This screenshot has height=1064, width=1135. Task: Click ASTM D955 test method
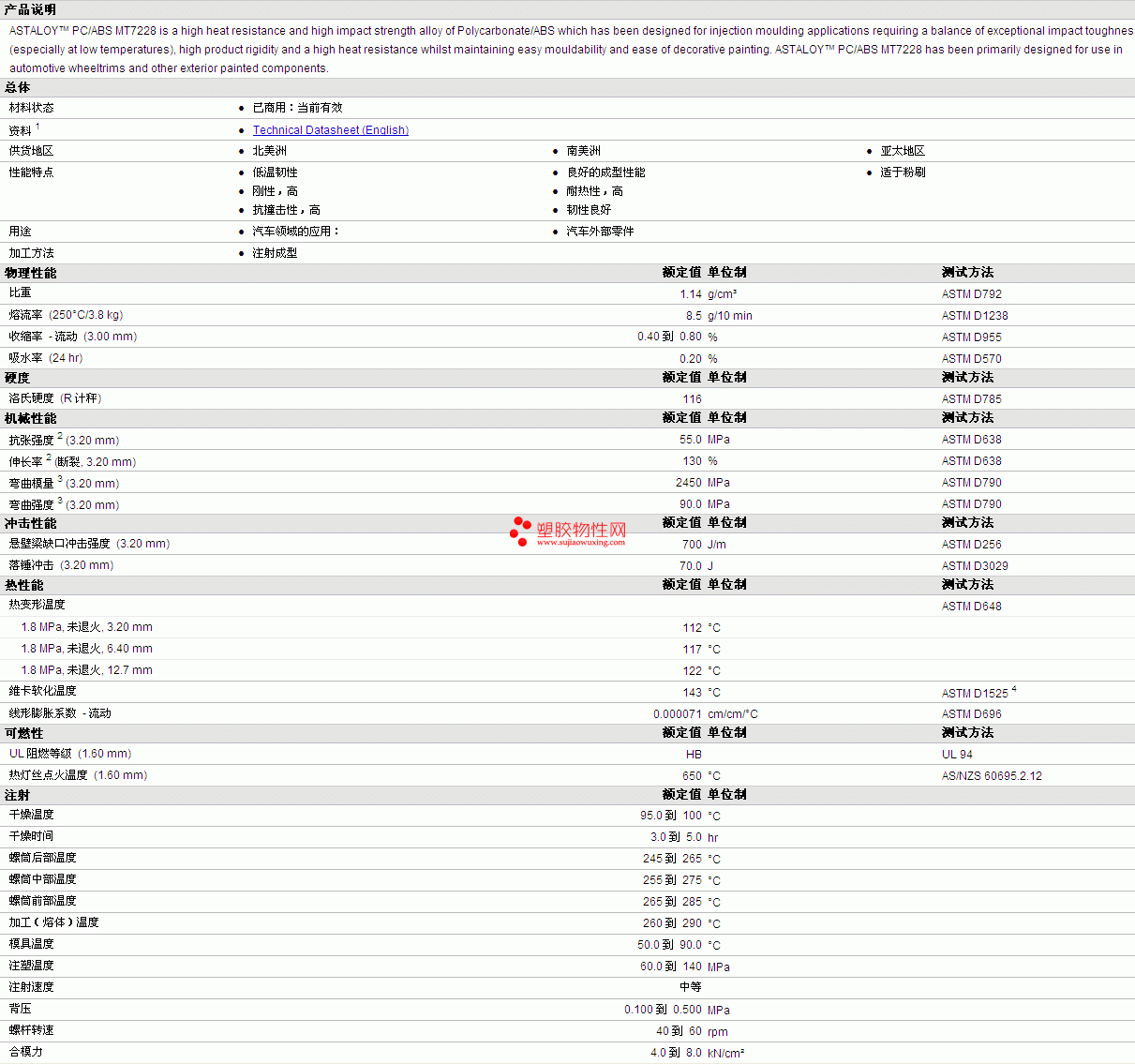click(971, 337)
